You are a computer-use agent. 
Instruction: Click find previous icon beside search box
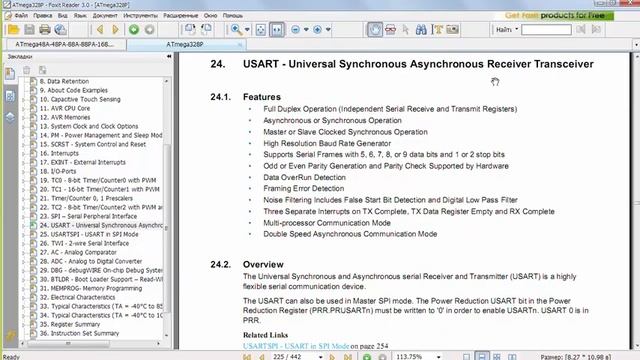pyautogui.click(x=581, y=29)
